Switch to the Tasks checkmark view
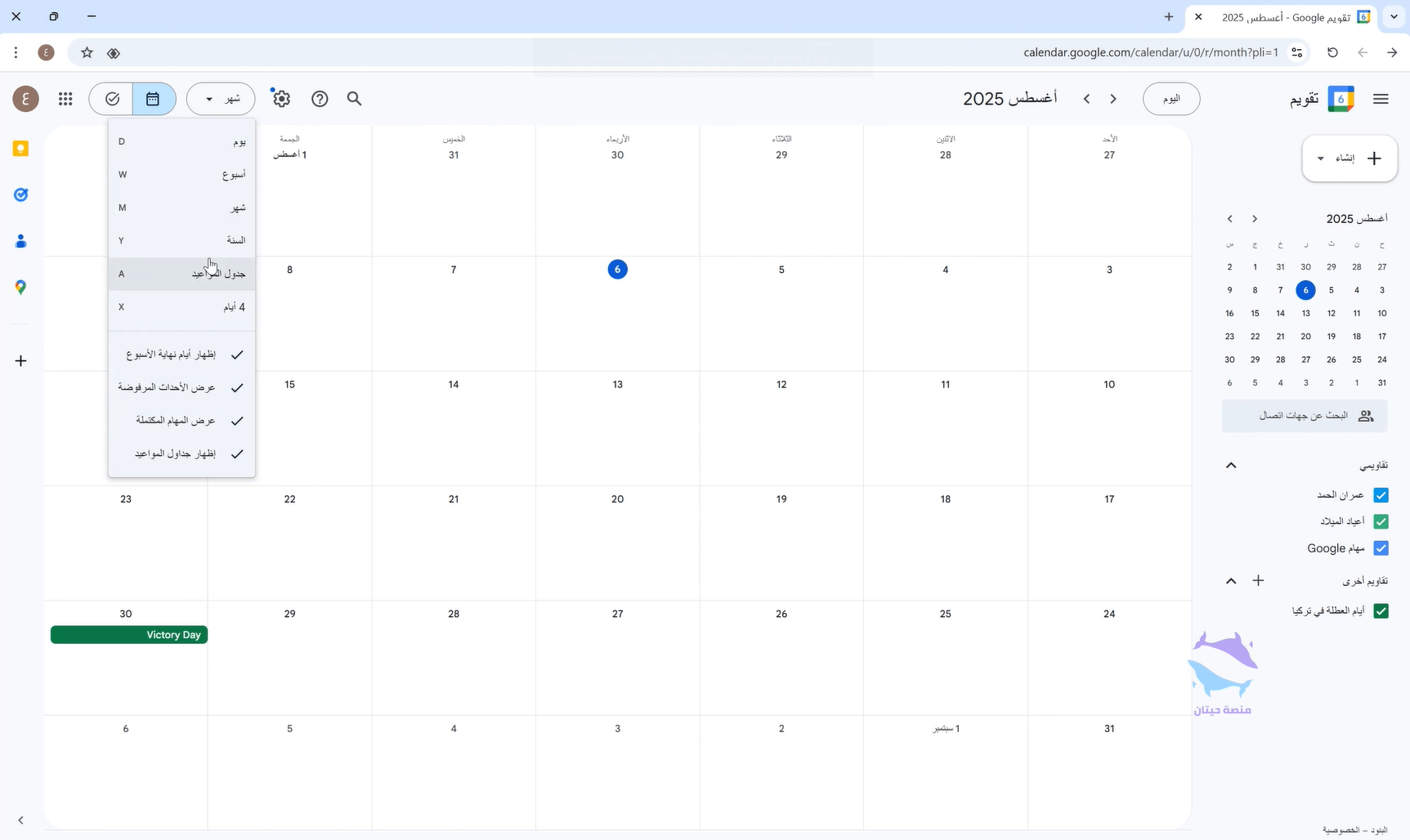Viewport: 1410px width, 840px height. click(113, 99)
